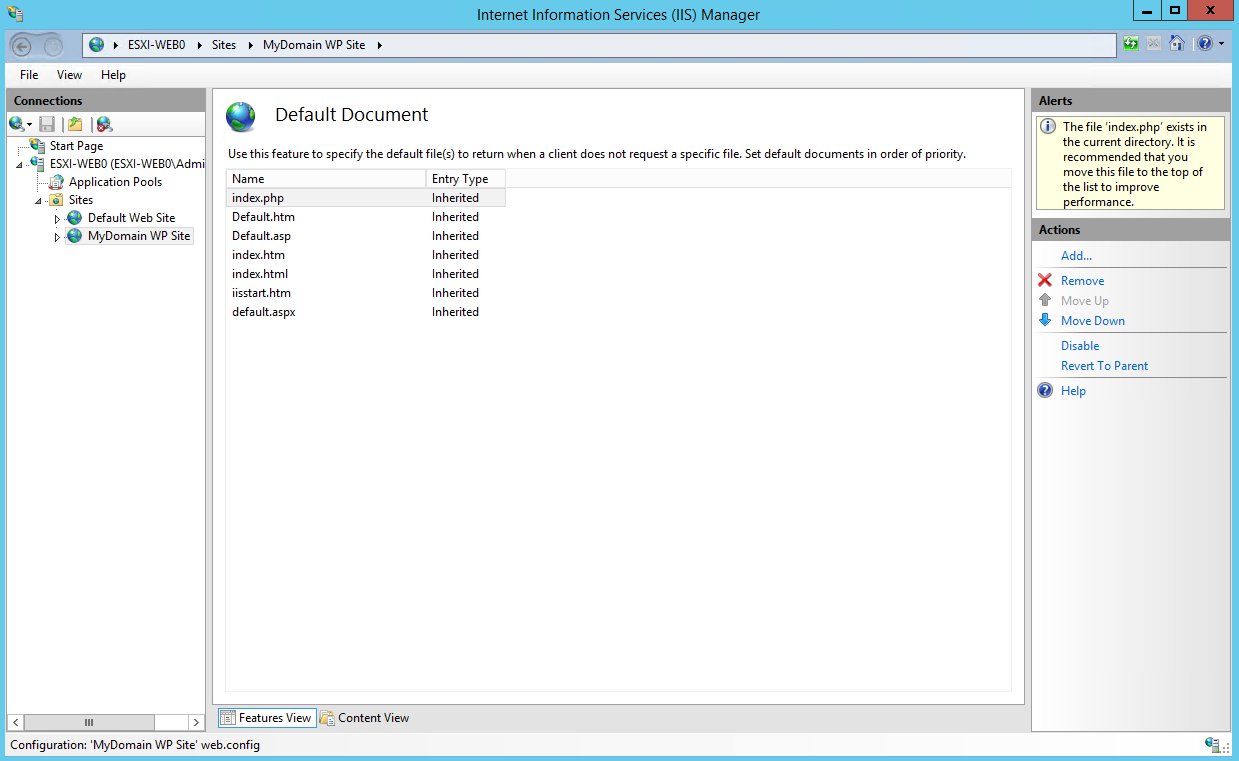Expand the MyDomain WP Site tree node
This screenshot has width=1239, height=761.
pyautogui.click(x=57, y=237)
